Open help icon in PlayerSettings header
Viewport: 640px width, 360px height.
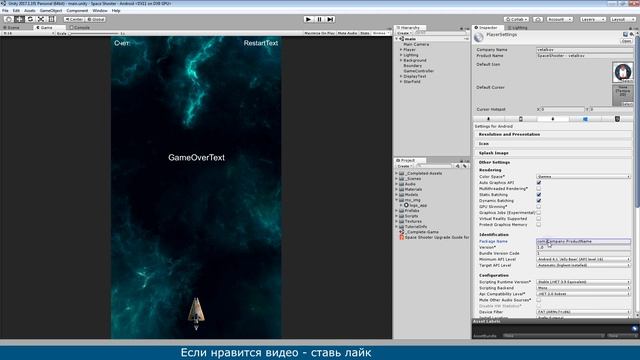pos(625,34)
